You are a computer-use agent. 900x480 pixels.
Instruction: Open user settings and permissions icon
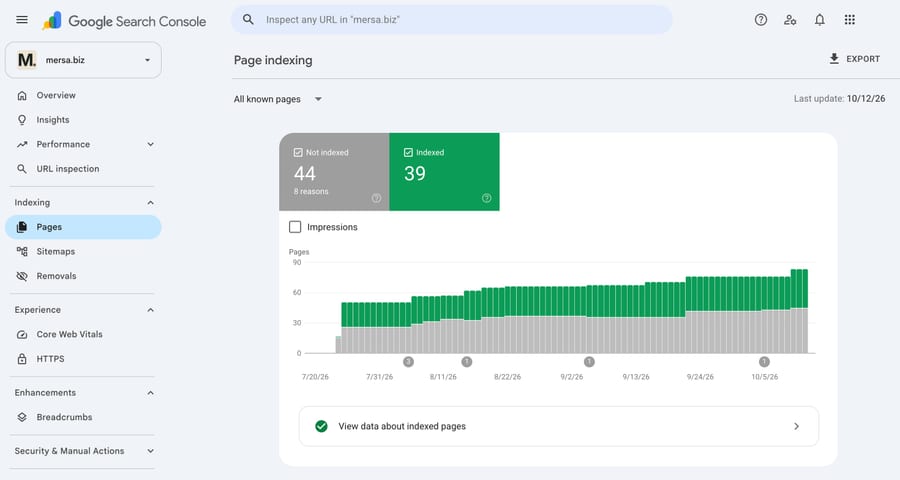[x=790, y=20]
